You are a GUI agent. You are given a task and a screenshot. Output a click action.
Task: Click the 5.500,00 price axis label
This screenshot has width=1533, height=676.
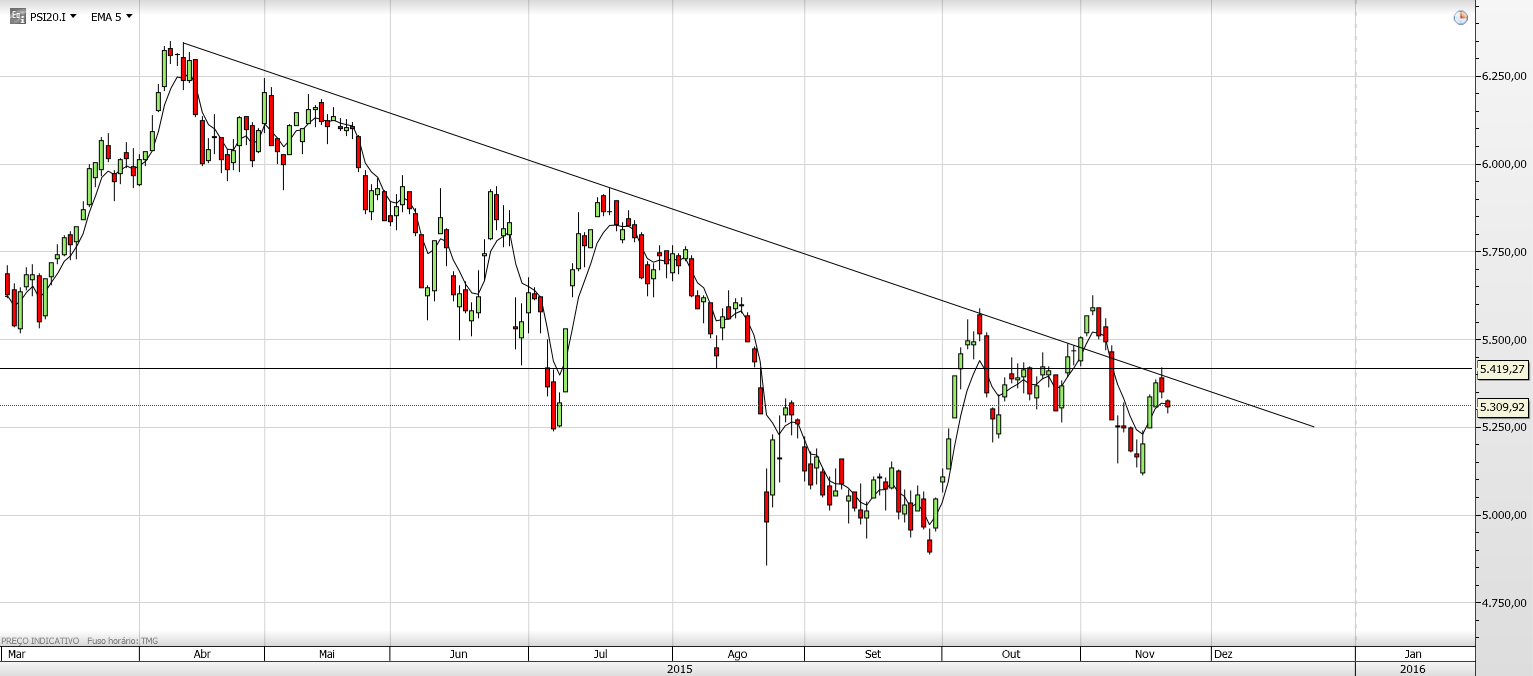1504,340
